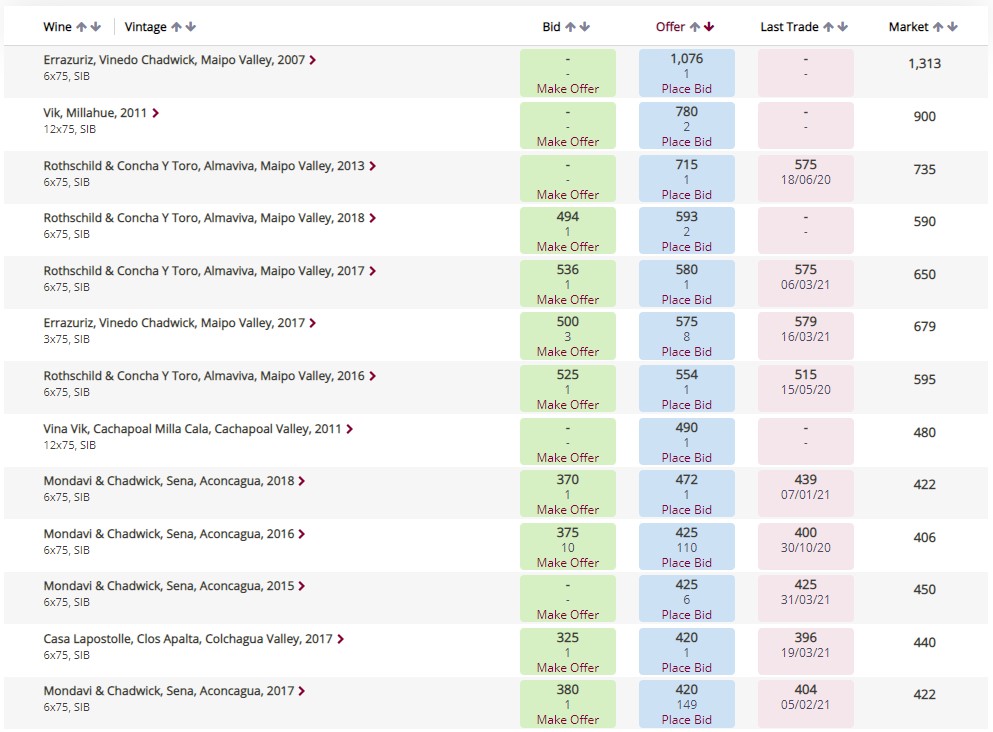Sort Market column descending arrow
The image size is (993, 732).
[x=952, y=27]
